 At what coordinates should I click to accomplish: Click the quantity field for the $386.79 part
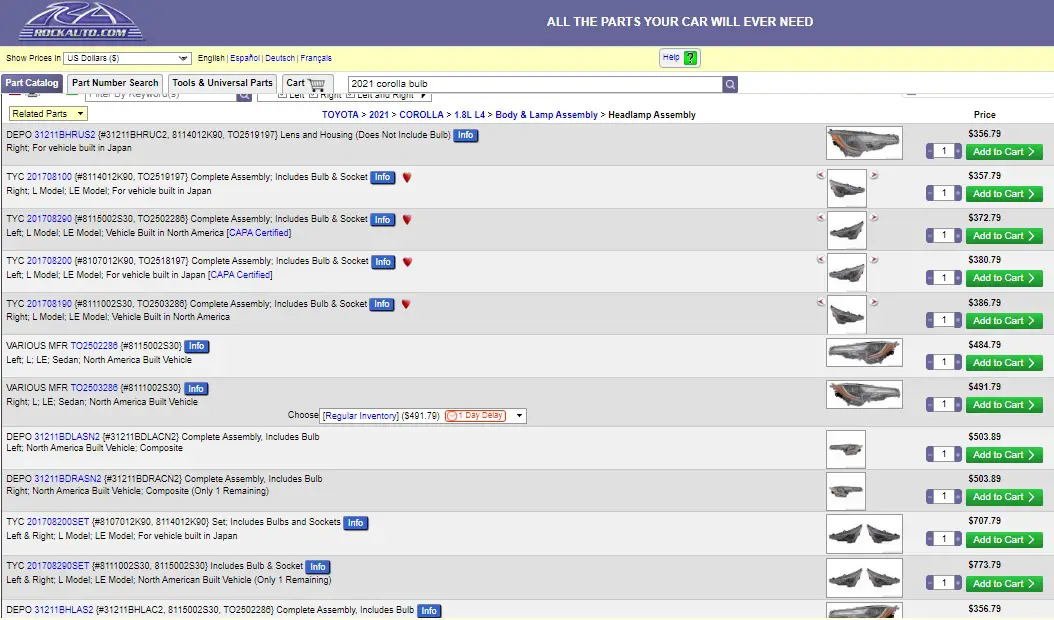pos(944,320)
